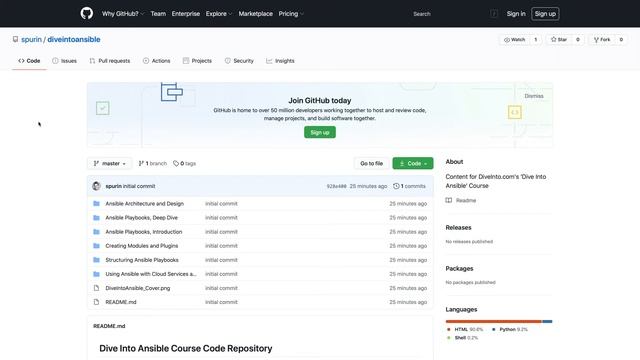Open the Ansible Architecture and Design folder
640x360 pixels.
[144, 204]
